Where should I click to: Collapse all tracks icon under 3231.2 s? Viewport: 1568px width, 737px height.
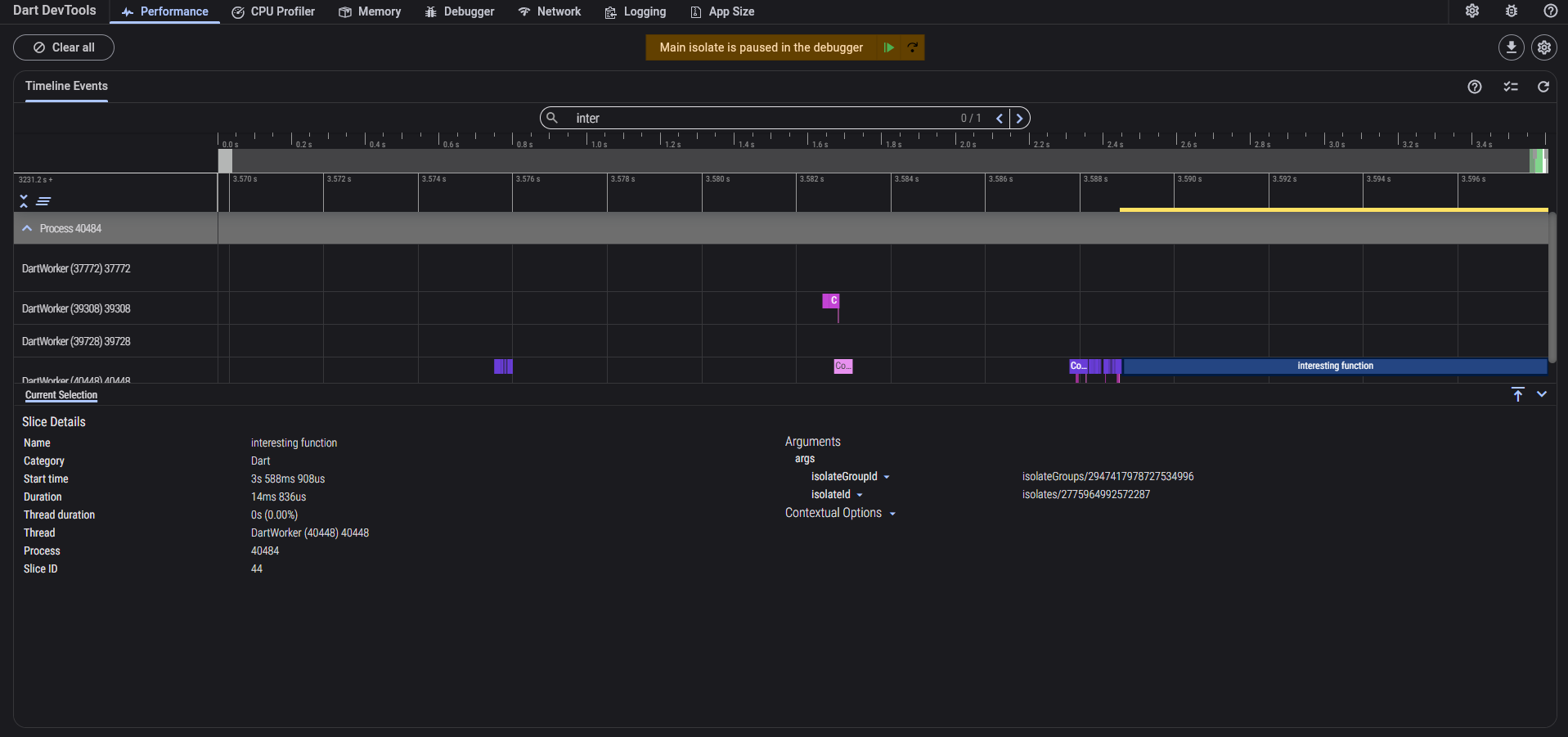[24, 201]
